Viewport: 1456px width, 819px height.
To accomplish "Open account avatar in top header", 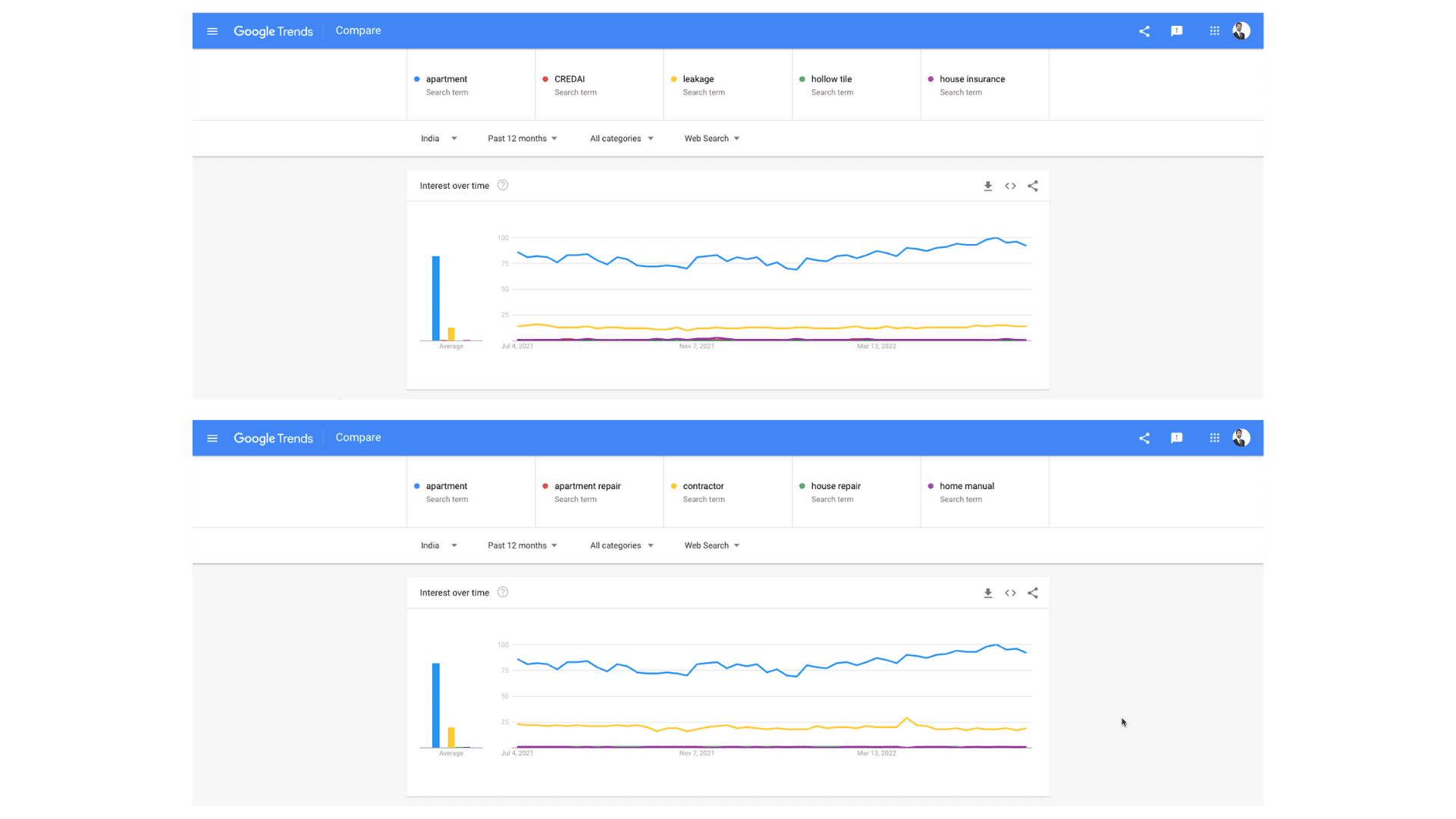I will coord(1241,31).
